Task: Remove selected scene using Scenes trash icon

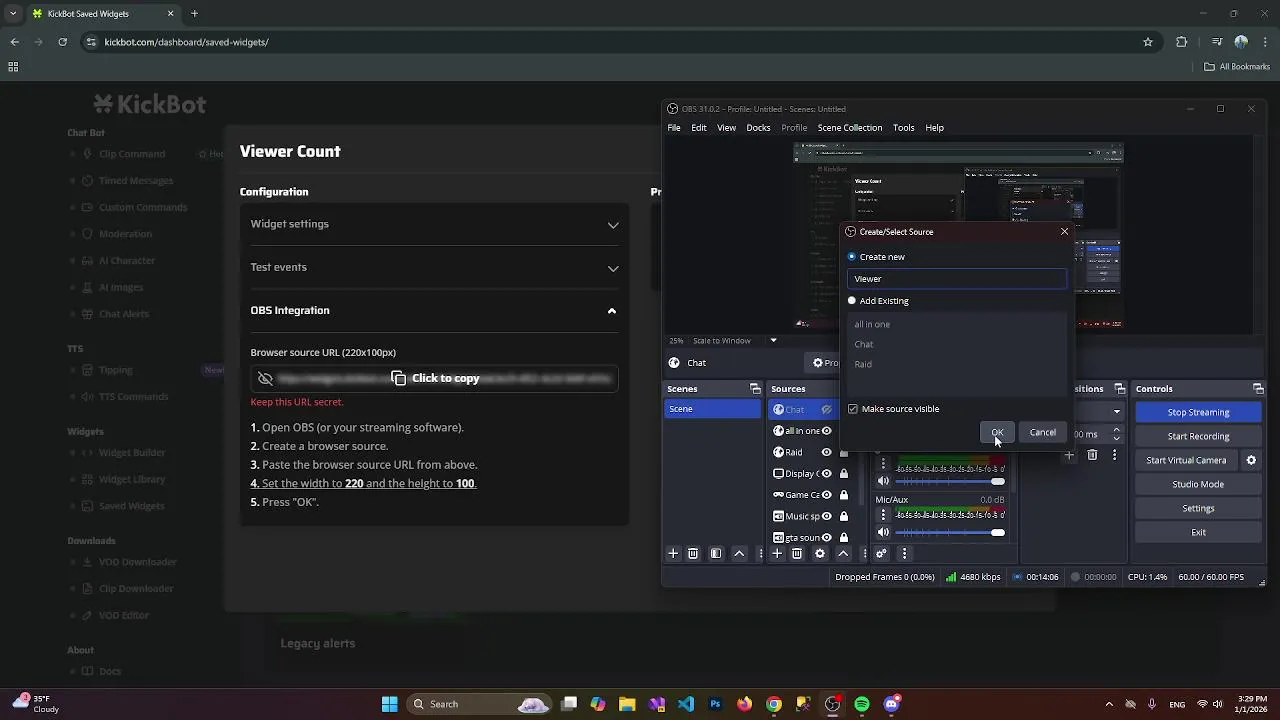Action: 693,553
